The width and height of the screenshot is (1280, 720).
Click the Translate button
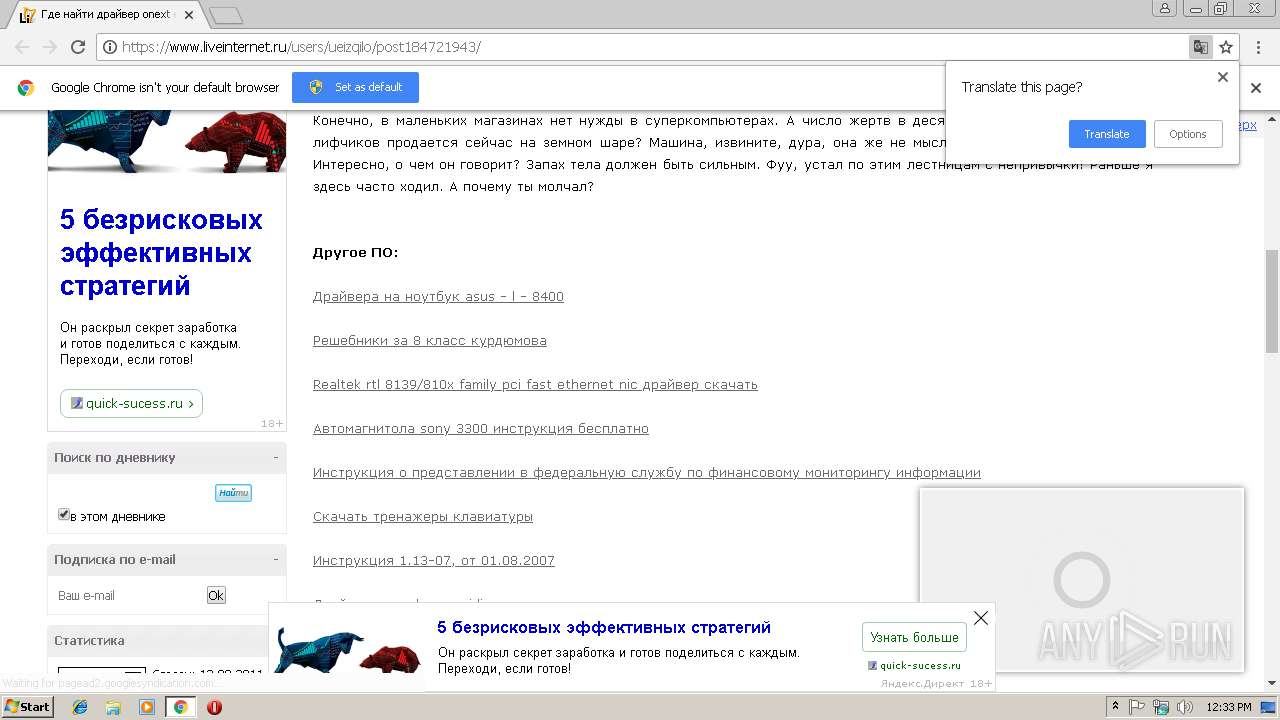[x=1106, y=134]
